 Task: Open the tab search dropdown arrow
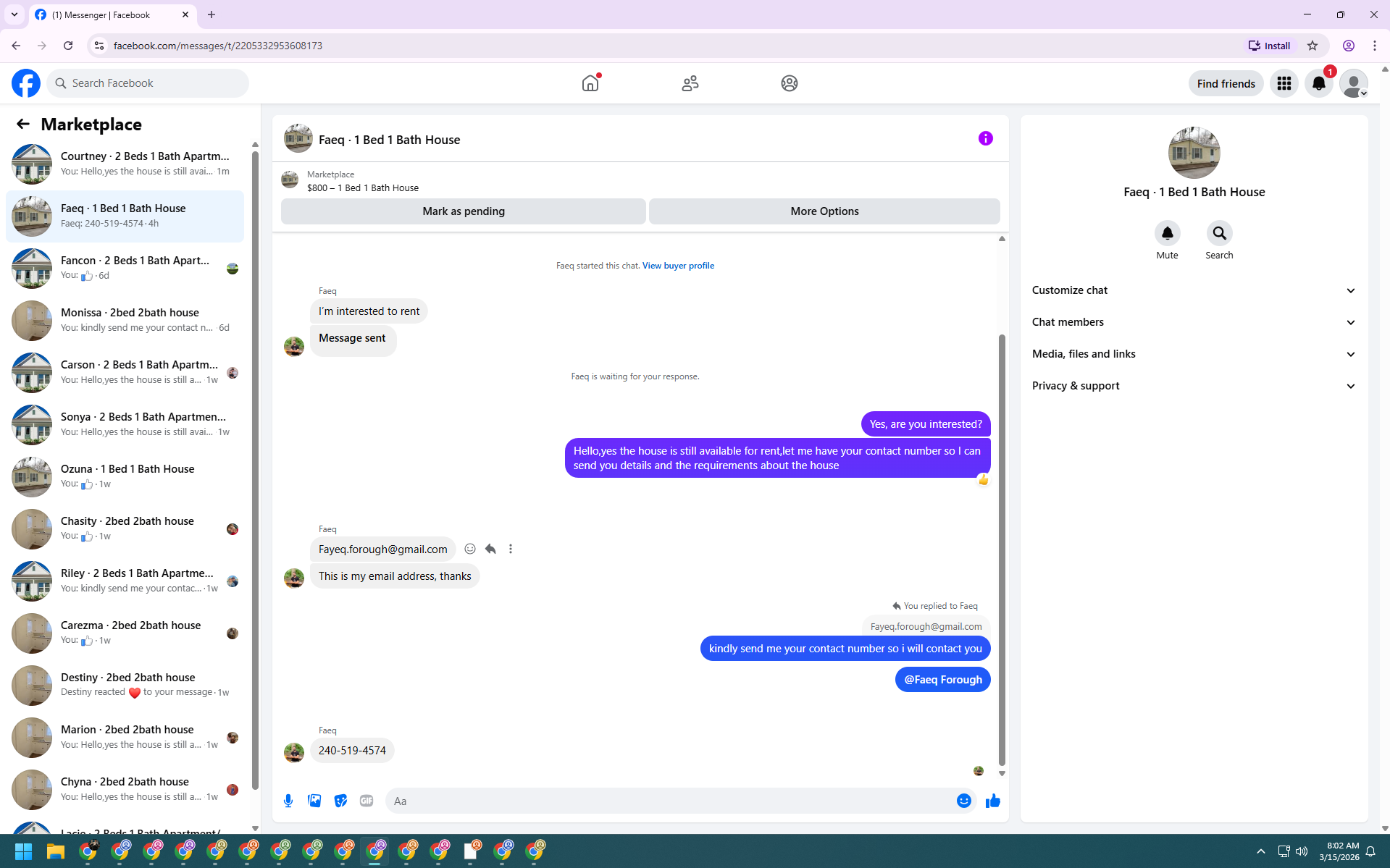[14, 14]
